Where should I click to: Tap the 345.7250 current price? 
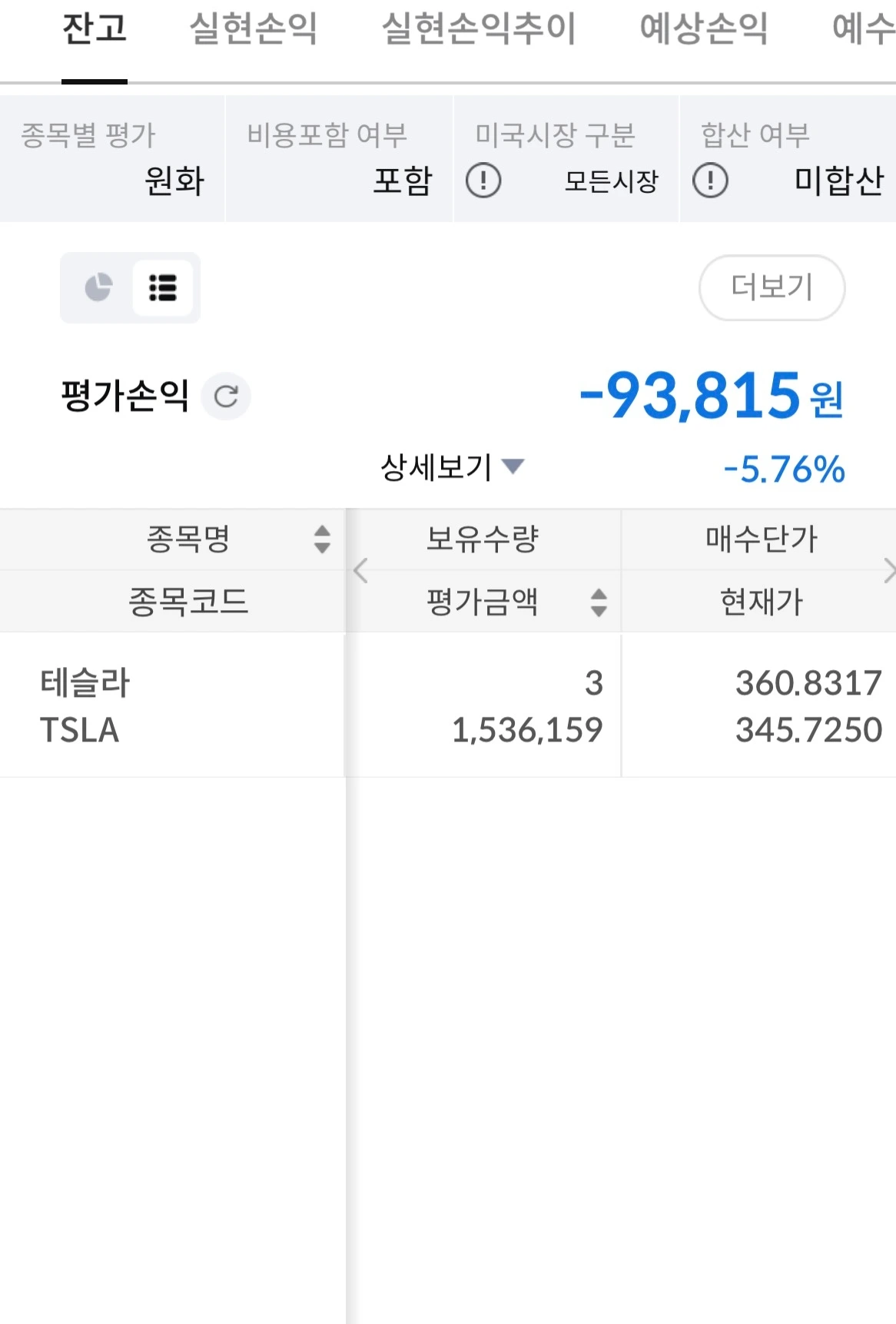[x=808, y=730]
